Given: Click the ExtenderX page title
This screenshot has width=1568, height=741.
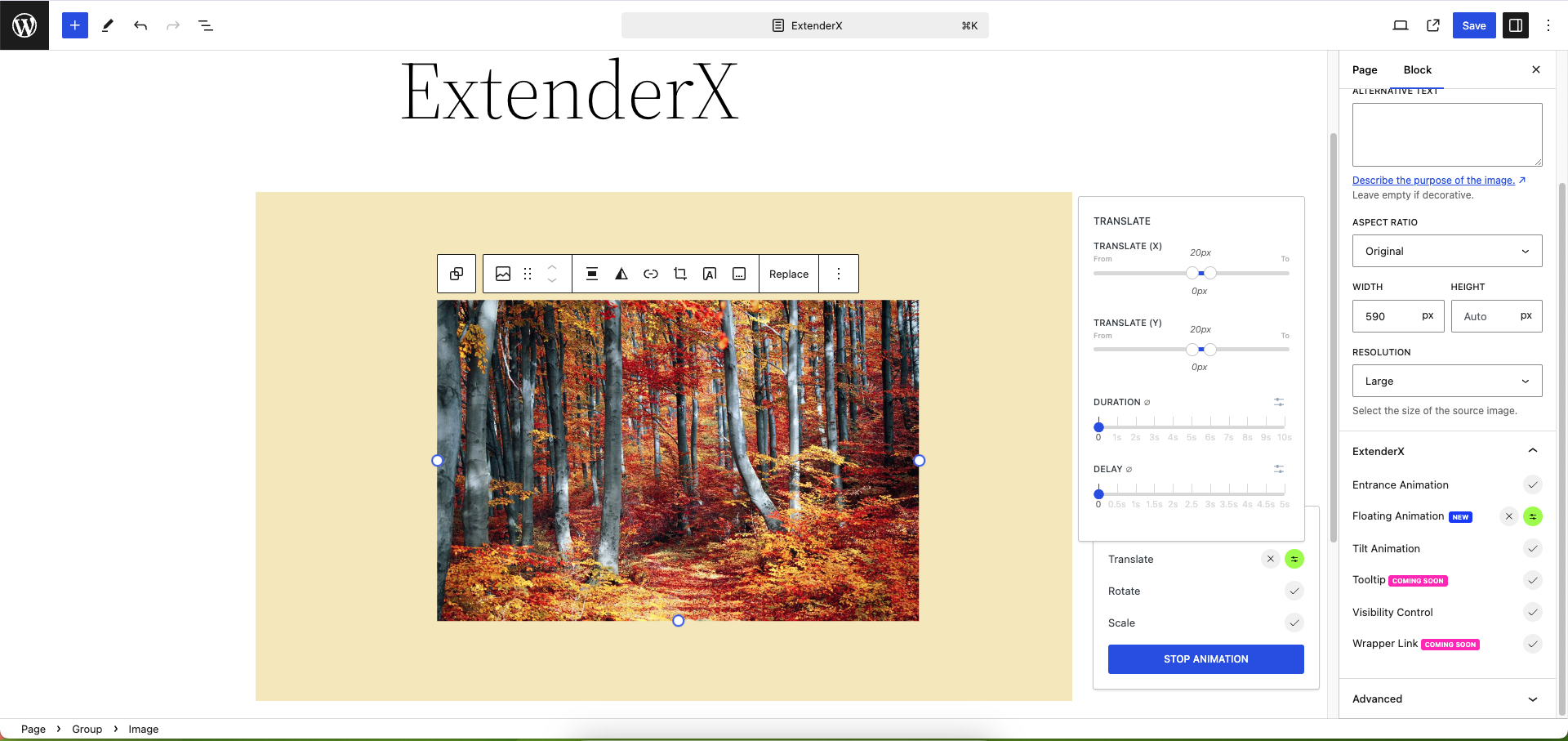Looking at the screenshot, I should 569,92.
